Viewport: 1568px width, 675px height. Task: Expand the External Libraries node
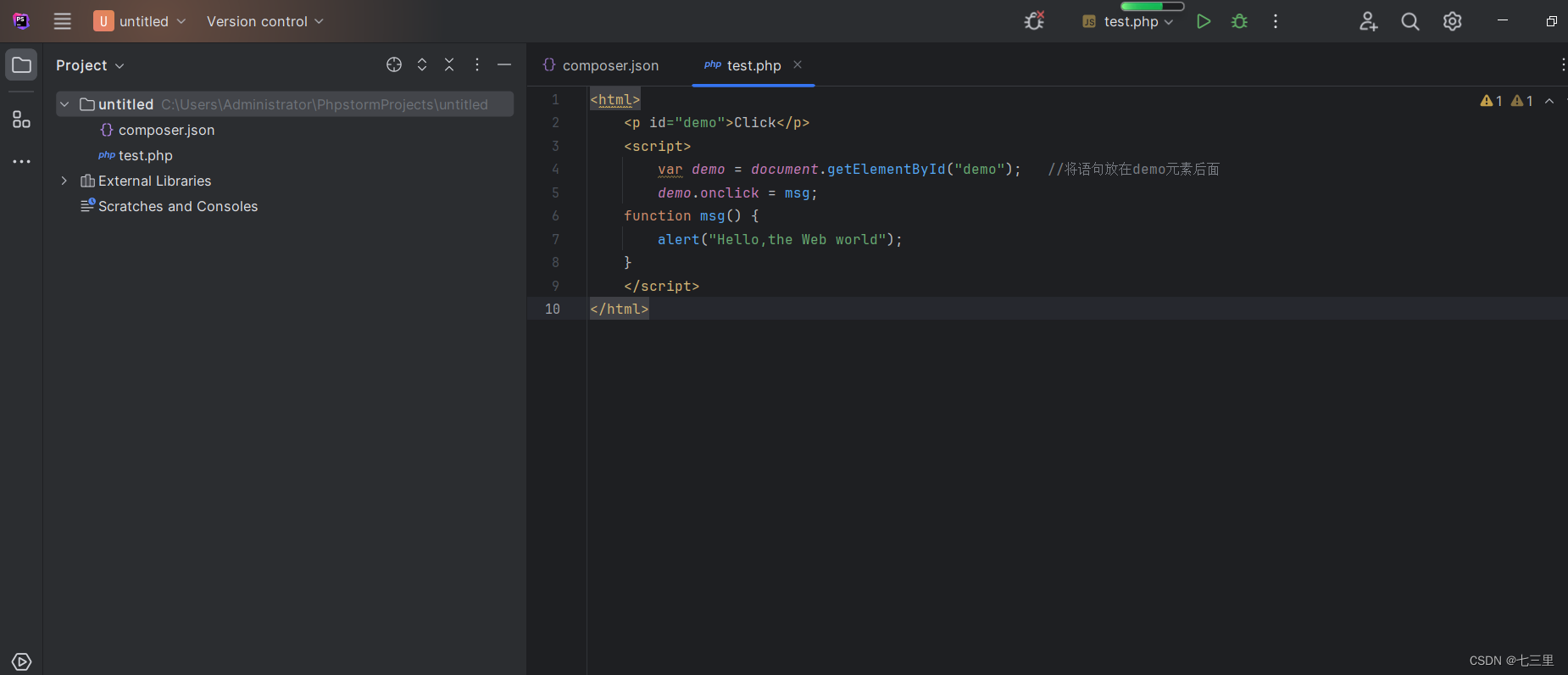click(x=64, y=181)
